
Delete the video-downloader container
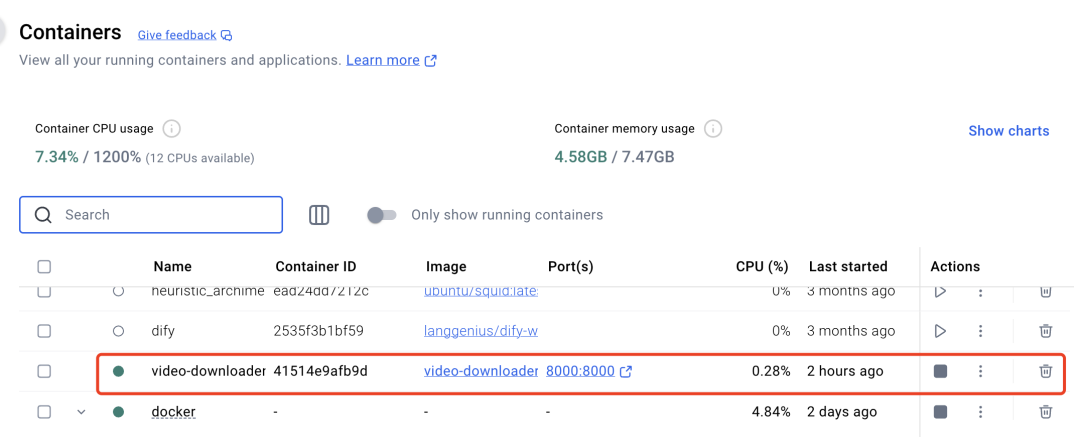coord(1045,371)
